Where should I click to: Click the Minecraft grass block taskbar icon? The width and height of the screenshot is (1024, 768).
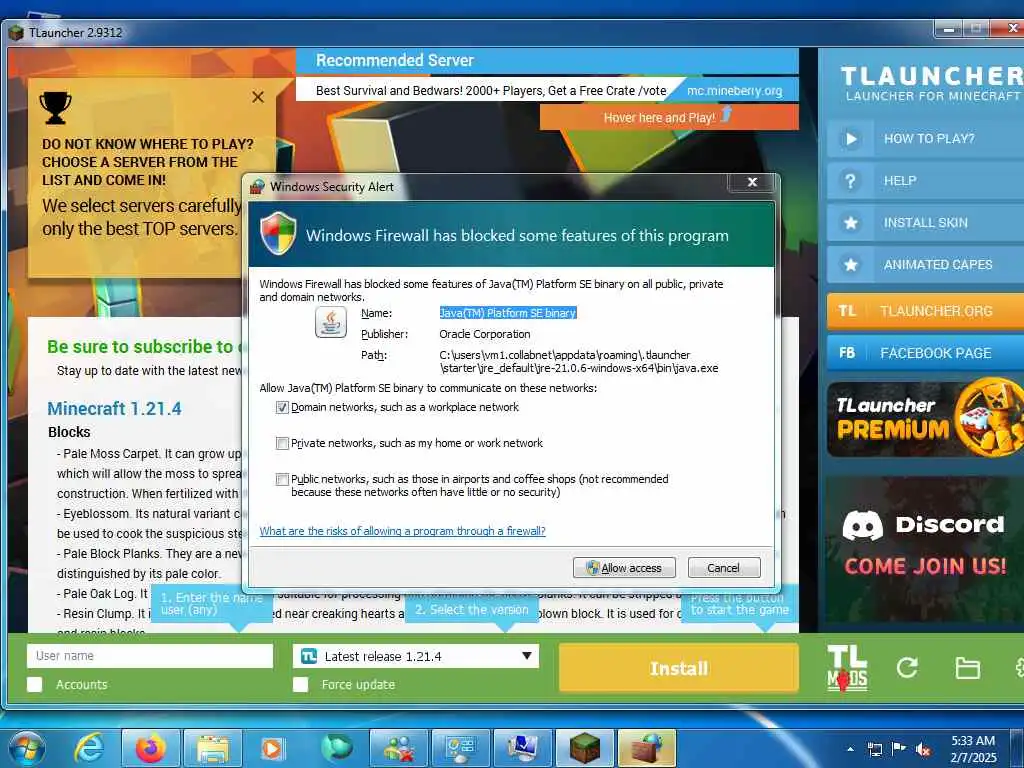pos(584,748)
